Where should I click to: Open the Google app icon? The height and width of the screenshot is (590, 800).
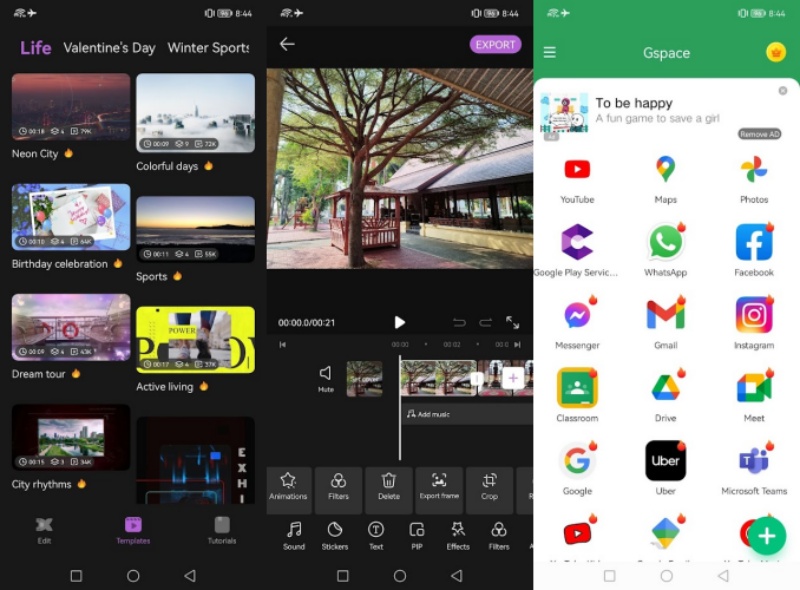577,461
